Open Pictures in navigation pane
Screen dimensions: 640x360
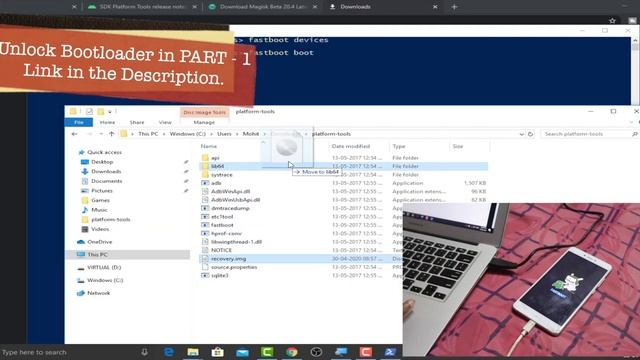(102, 191)
